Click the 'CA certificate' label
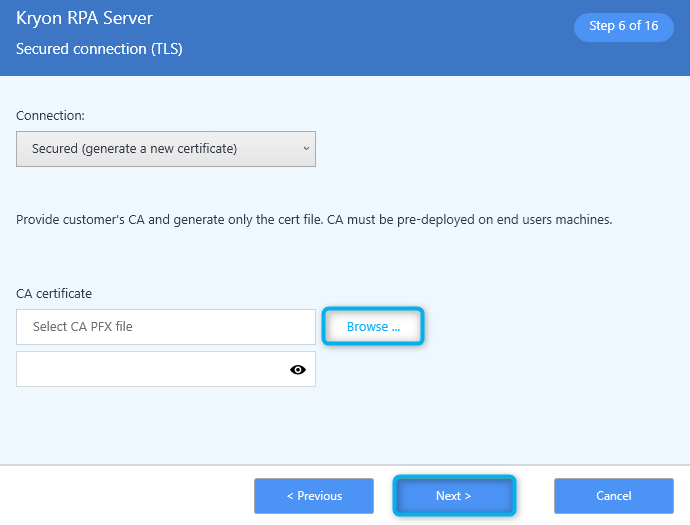Screen dimensions: 690x525 tap(54, 294)
